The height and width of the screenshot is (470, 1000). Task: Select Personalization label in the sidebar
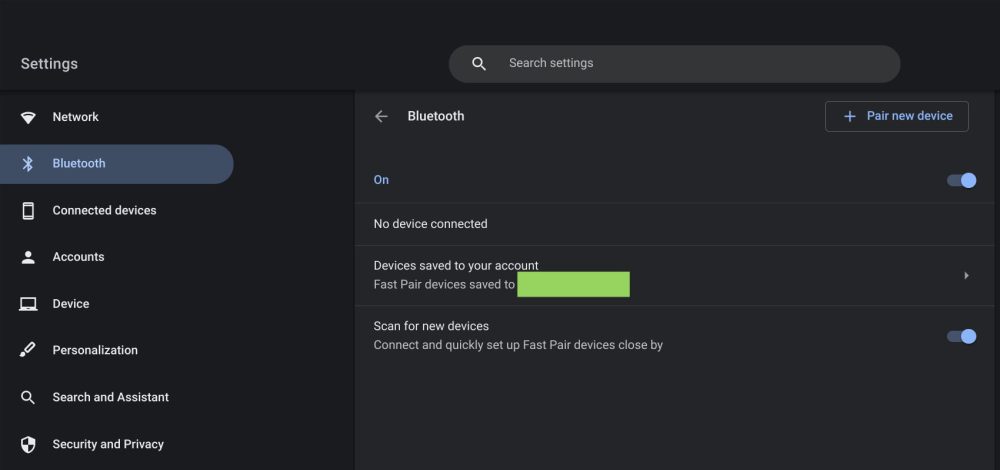pos(95,350)
